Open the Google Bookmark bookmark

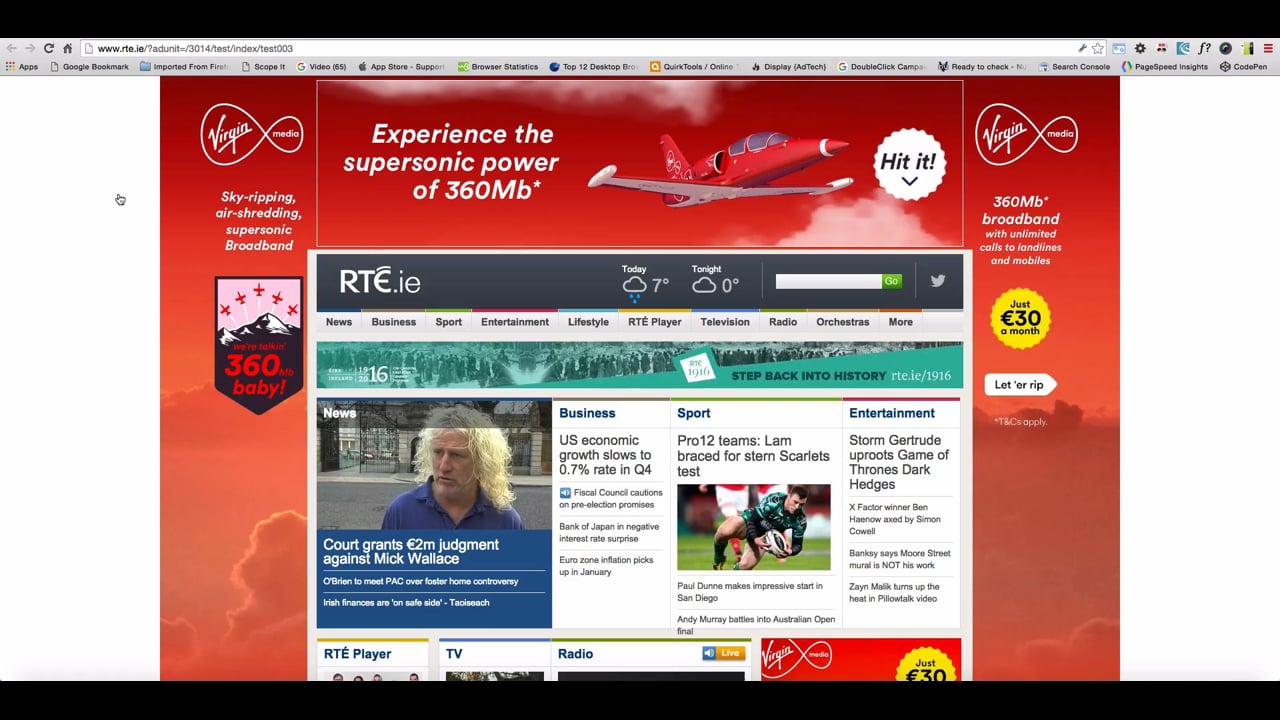click(89, 67)
